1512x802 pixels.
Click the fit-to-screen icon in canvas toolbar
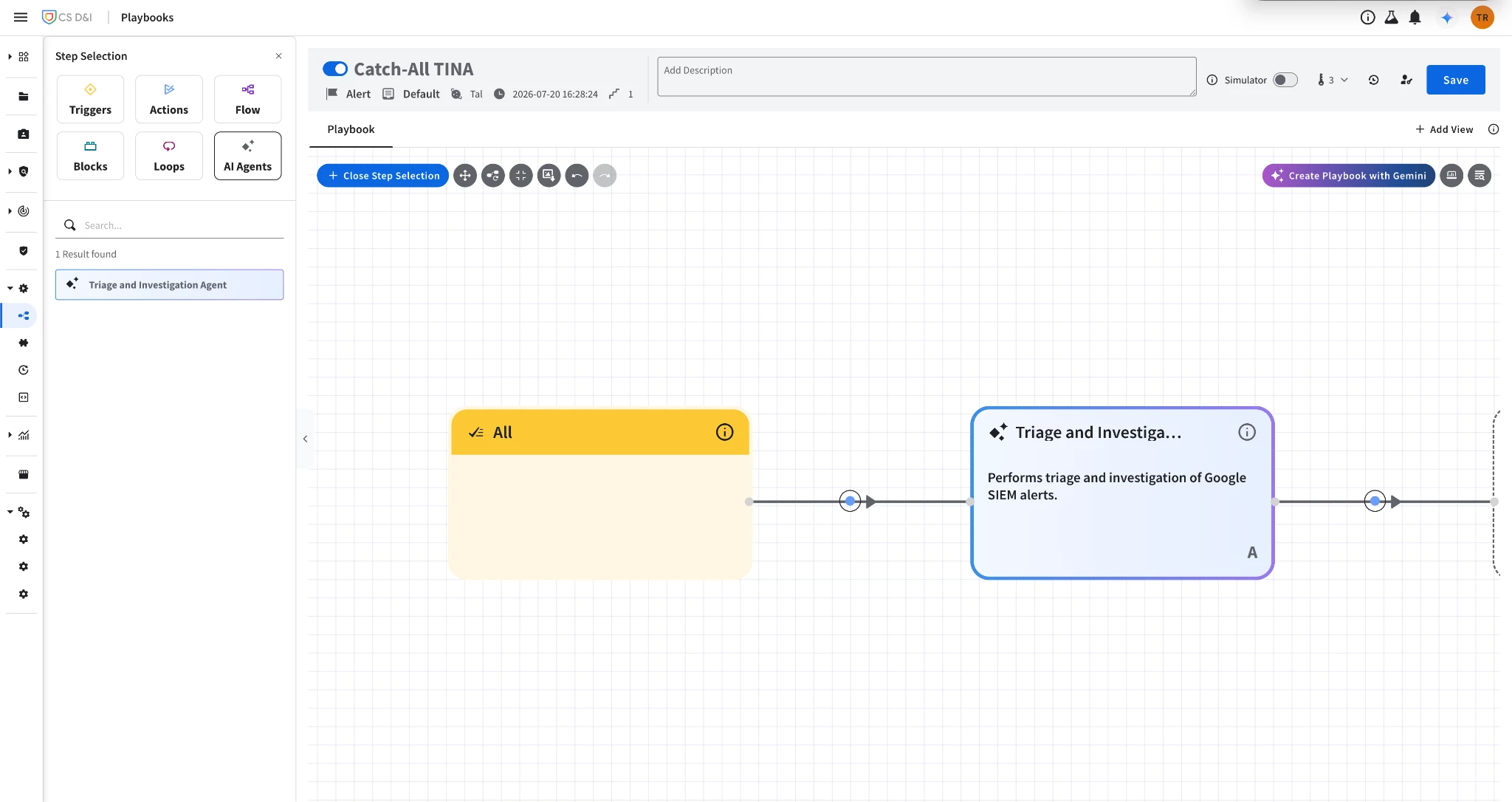(x=521, y=176)
